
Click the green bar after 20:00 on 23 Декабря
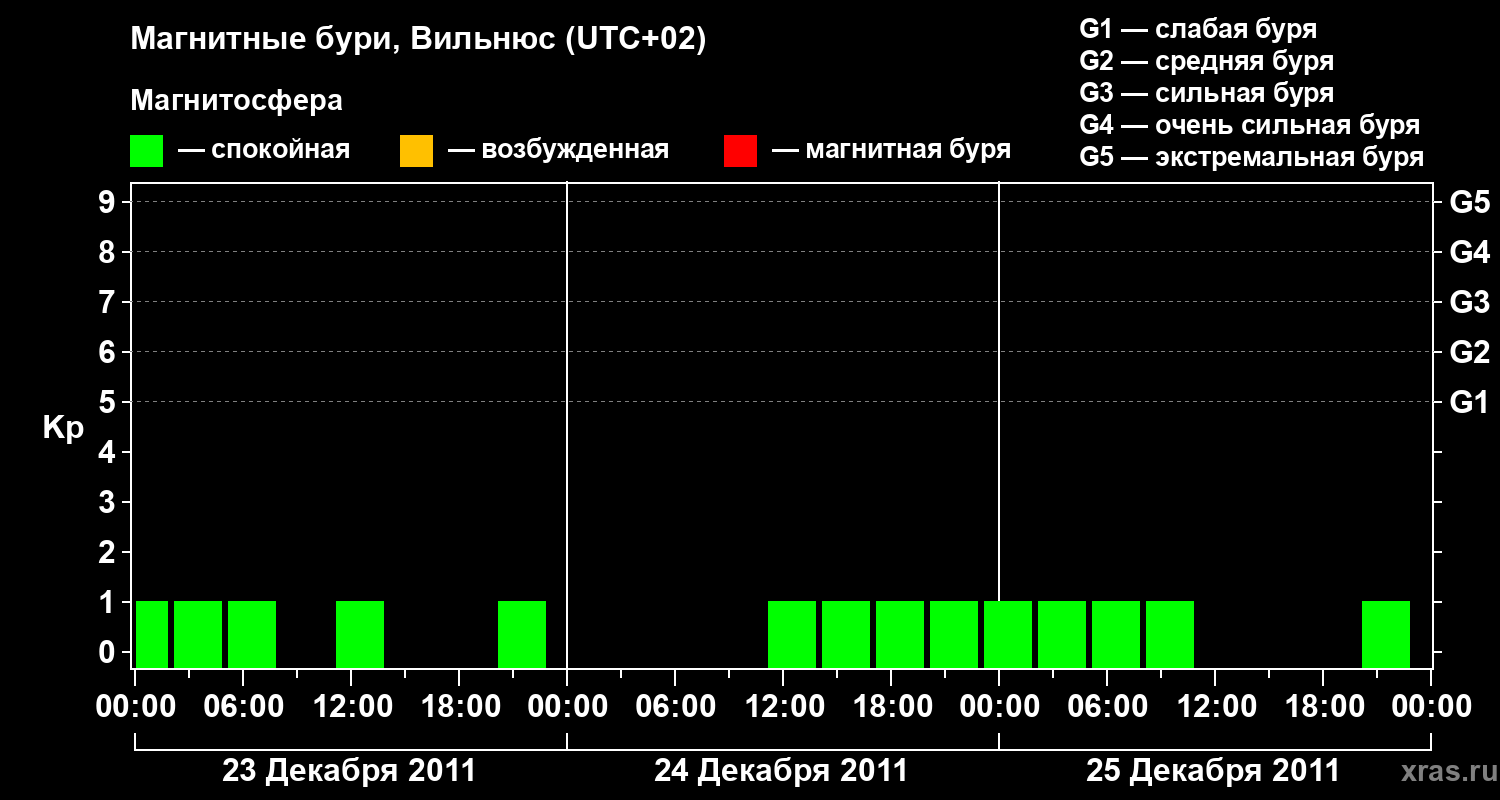522,634
